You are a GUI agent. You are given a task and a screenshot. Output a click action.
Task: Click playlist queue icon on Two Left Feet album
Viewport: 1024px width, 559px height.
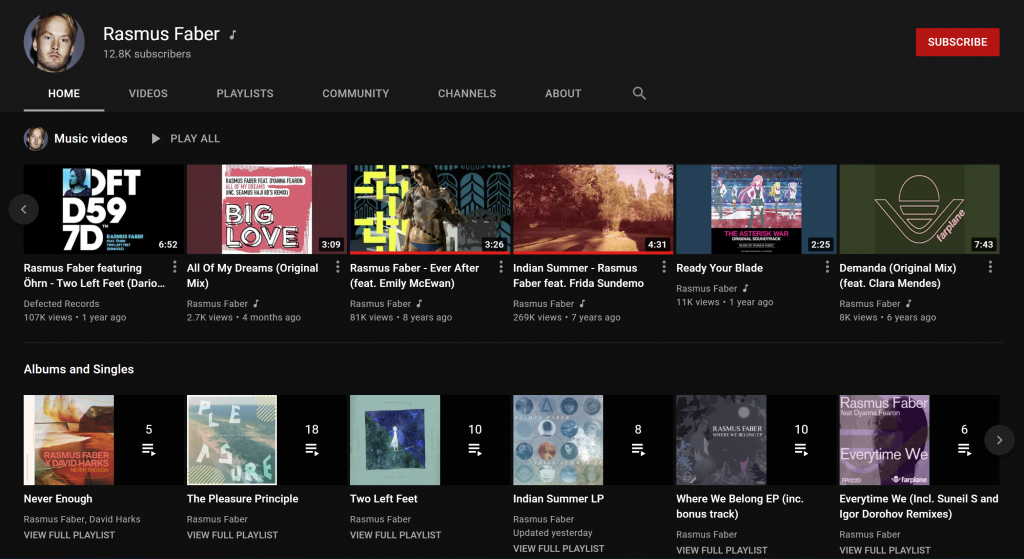(x=475, y=449)
